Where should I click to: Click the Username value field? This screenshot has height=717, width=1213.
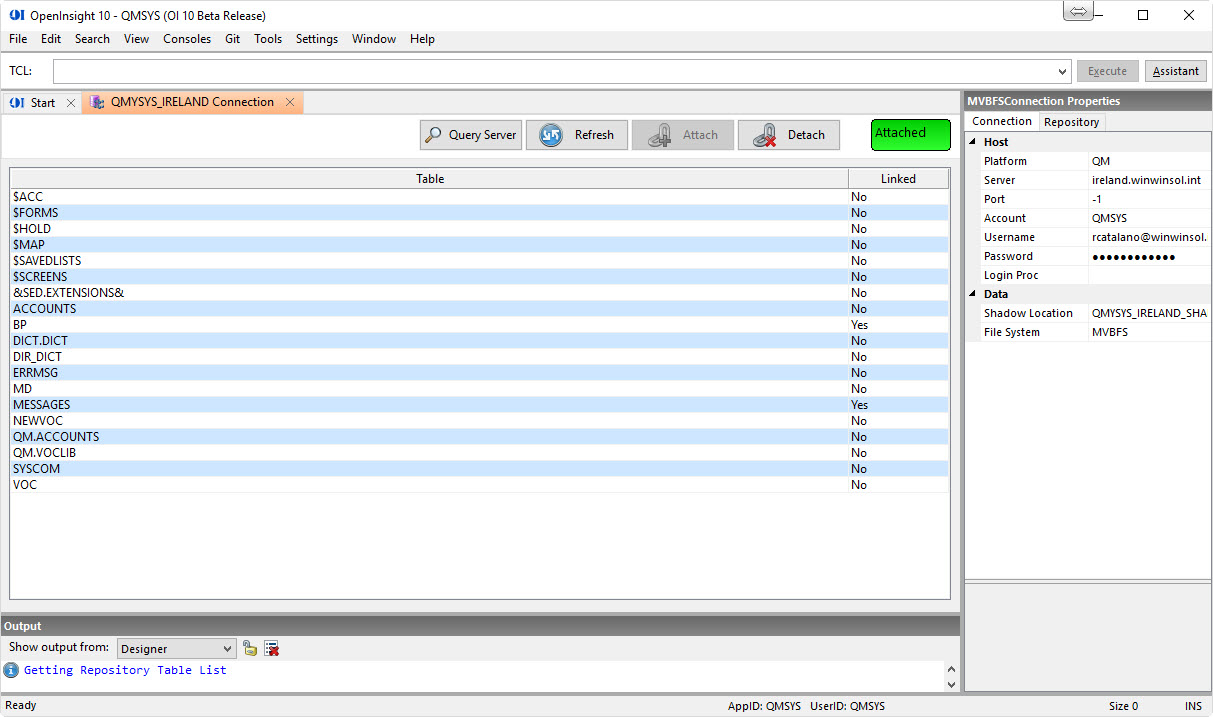(1149, 237)
